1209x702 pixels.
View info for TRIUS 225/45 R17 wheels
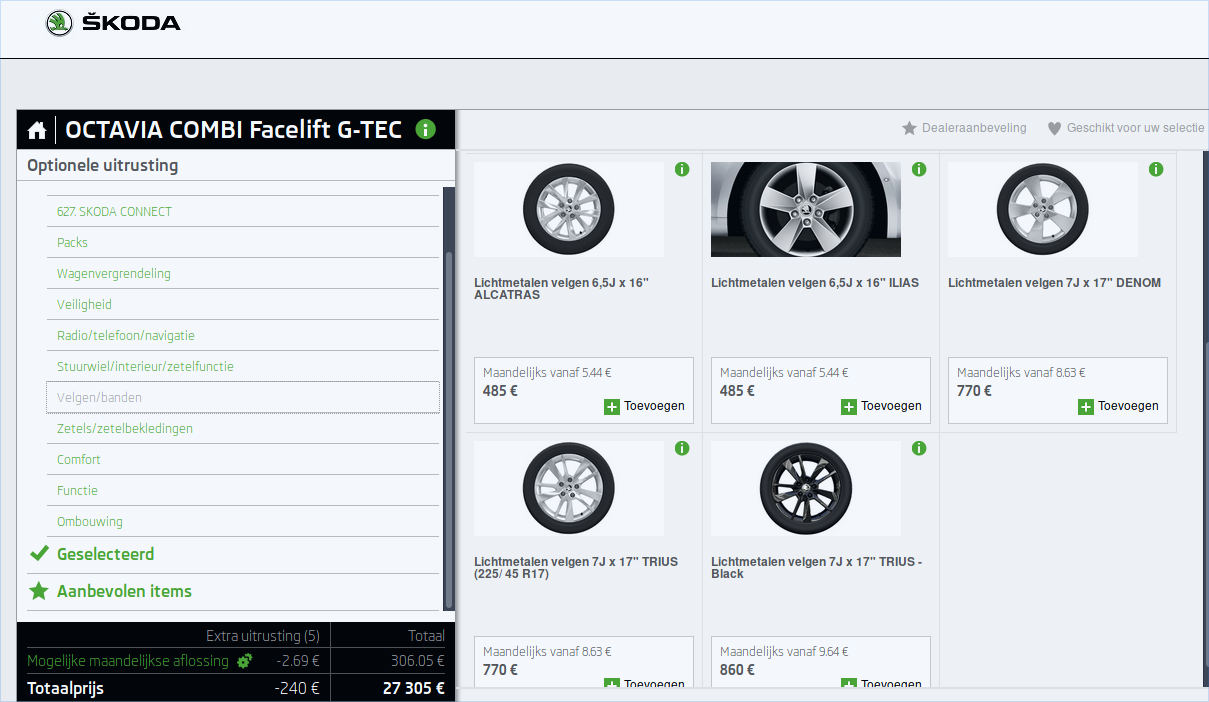point(682,448)
